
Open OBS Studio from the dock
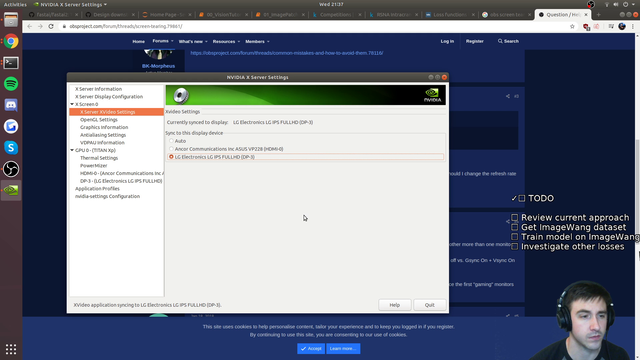click(11, 169)
